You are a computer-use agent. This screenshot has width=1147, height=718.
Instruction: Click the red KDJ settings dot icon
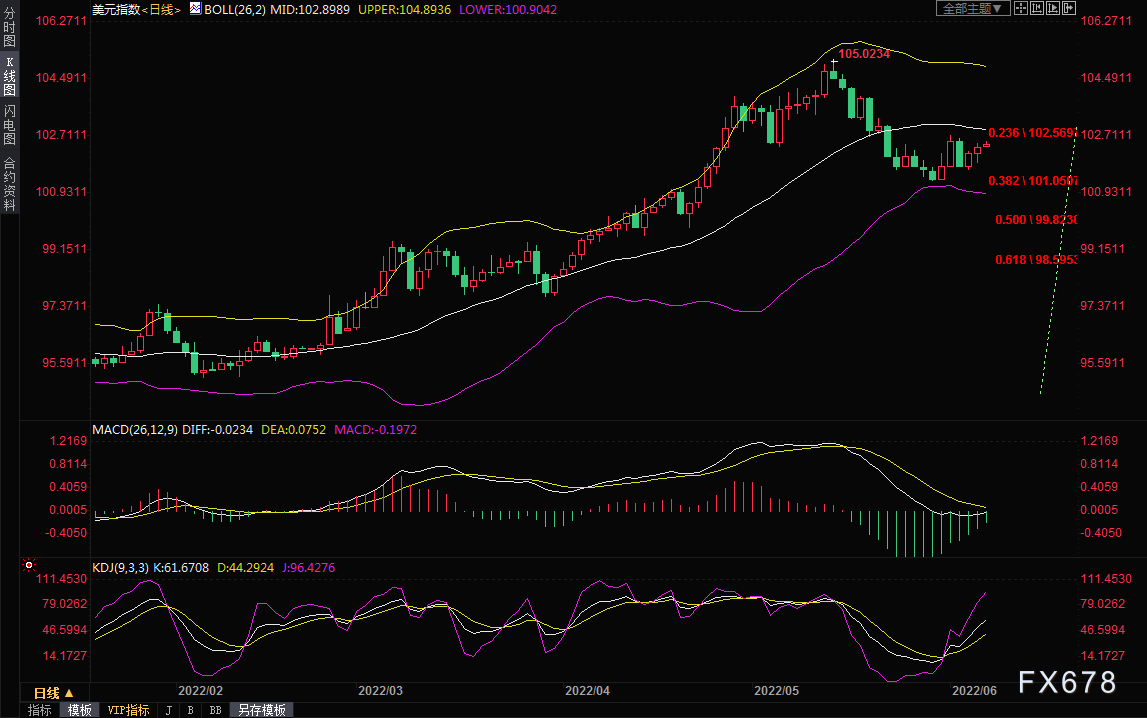(29, 565)
